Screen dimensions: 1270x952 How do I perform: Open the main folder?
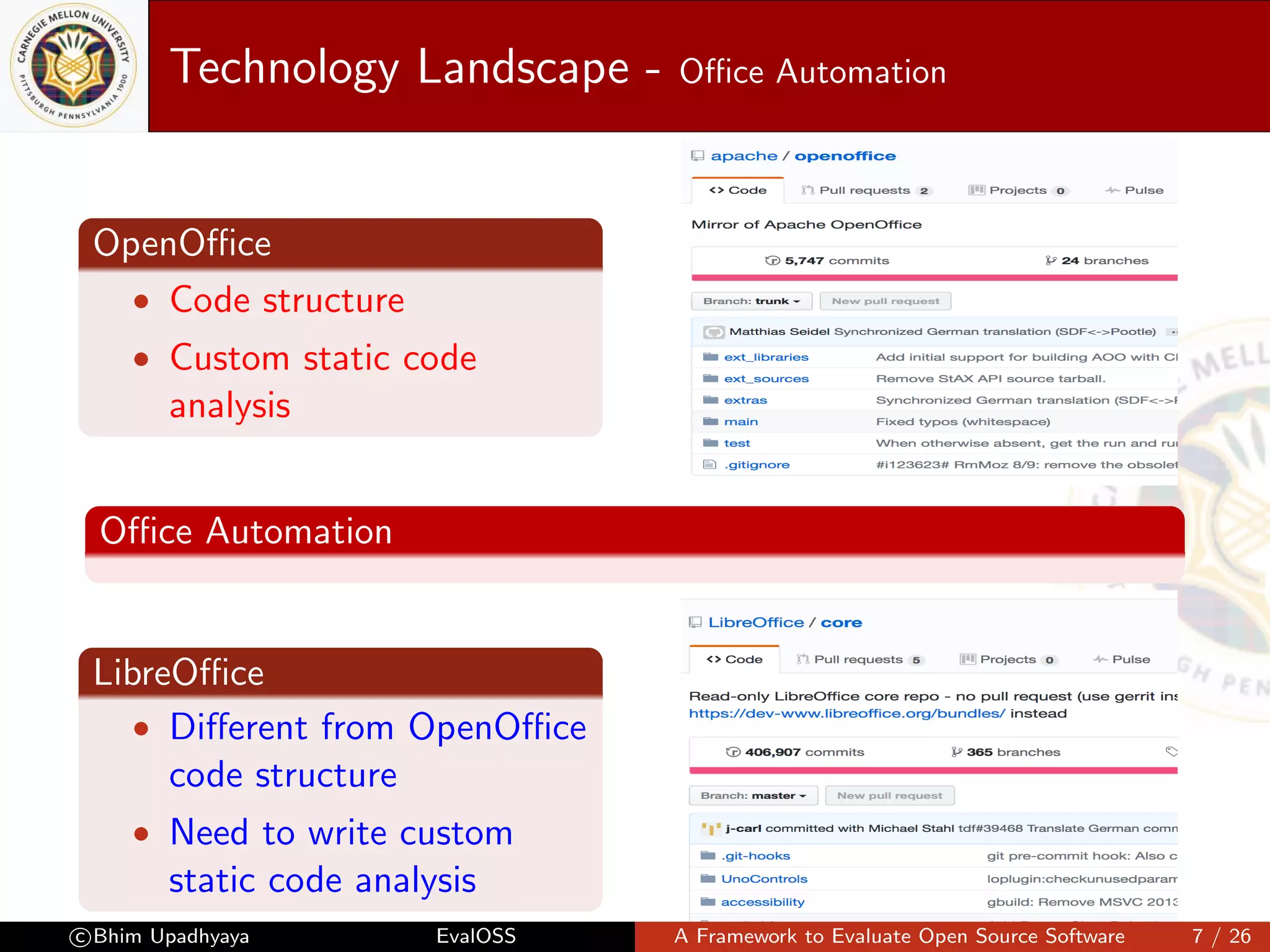tap(741, 422)
